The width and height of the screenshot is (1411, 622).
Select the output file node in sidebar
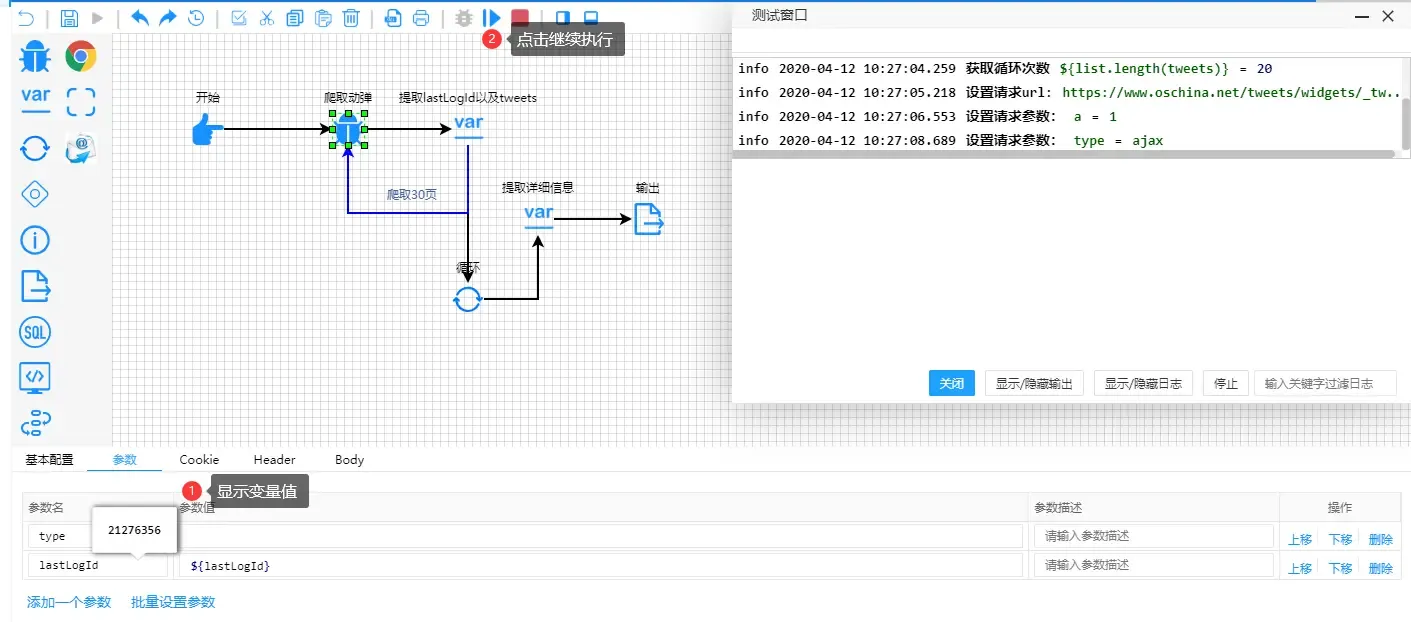[35, 286]
